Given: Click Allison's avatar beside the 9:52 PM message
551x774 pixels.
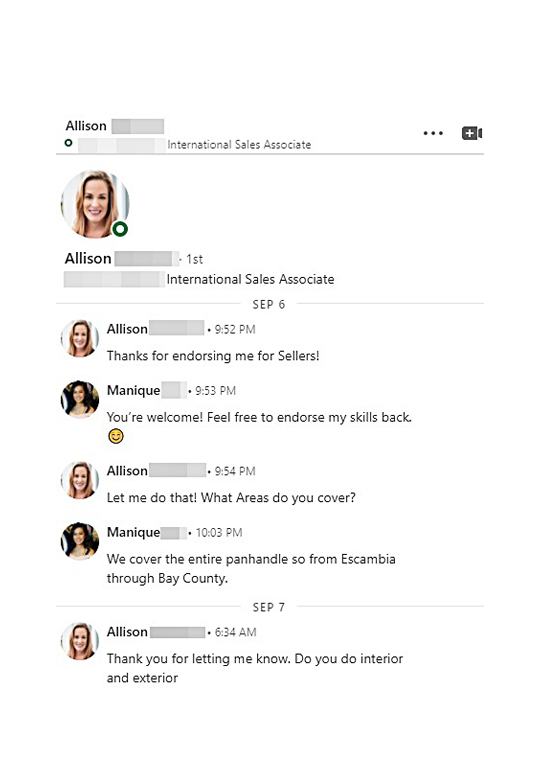Looking at the screenshot, I should click(79, 338).
